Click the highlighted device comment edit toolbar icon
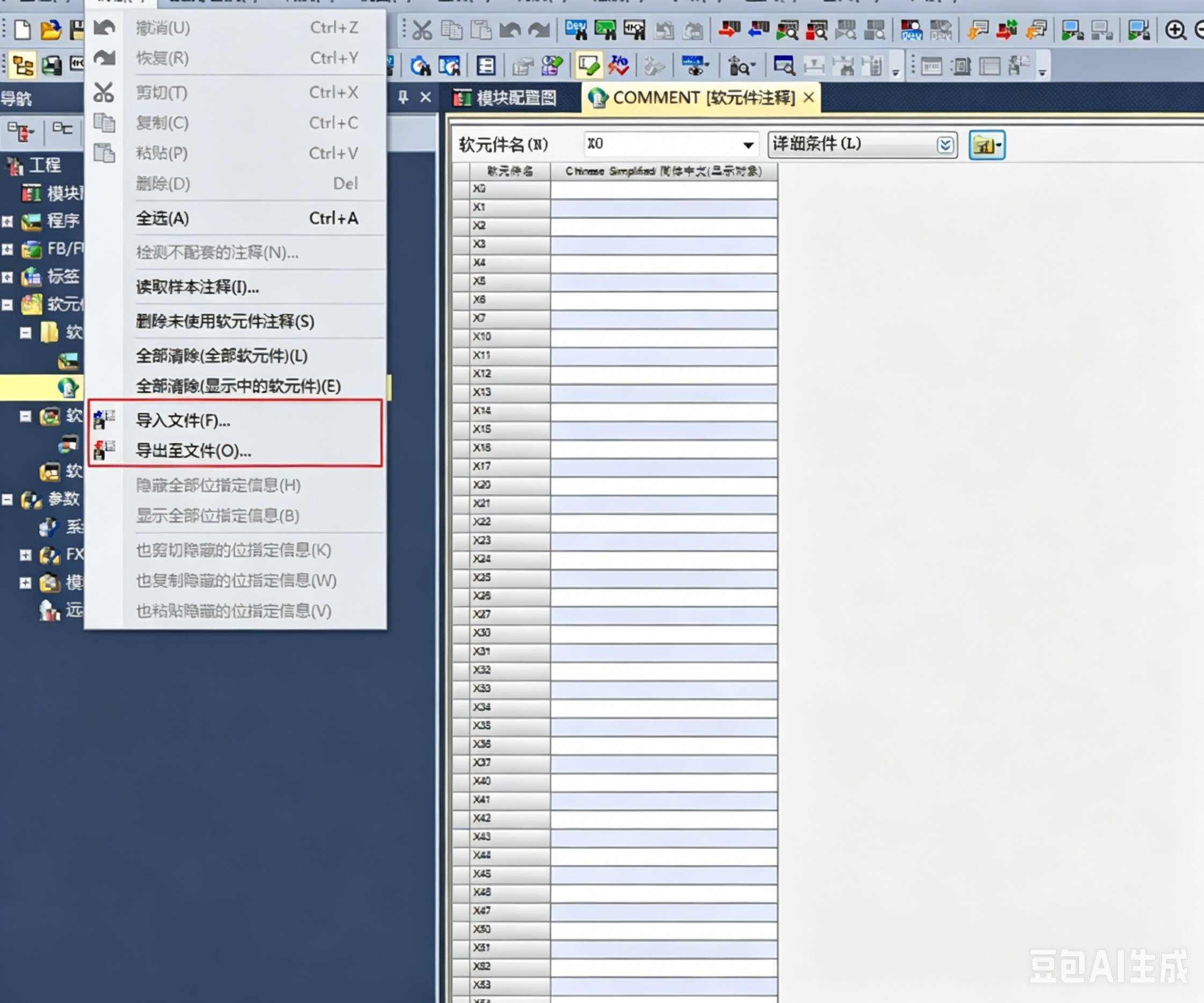Screen dimensions: 1204x1003 [x=589, y=66]
